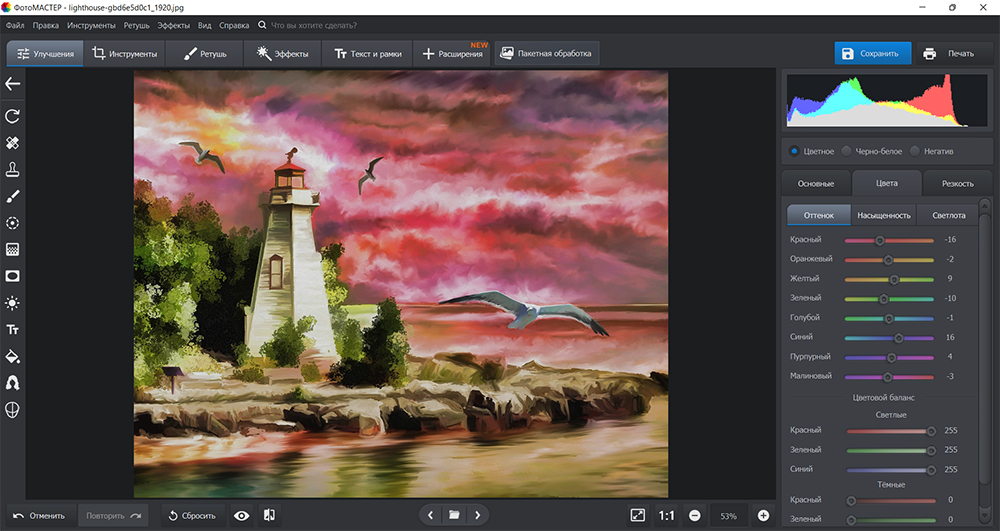Select the Цветное color mode radio
Image resolution: width=1000 pixels, height=531 pixels.
[794, 151]
